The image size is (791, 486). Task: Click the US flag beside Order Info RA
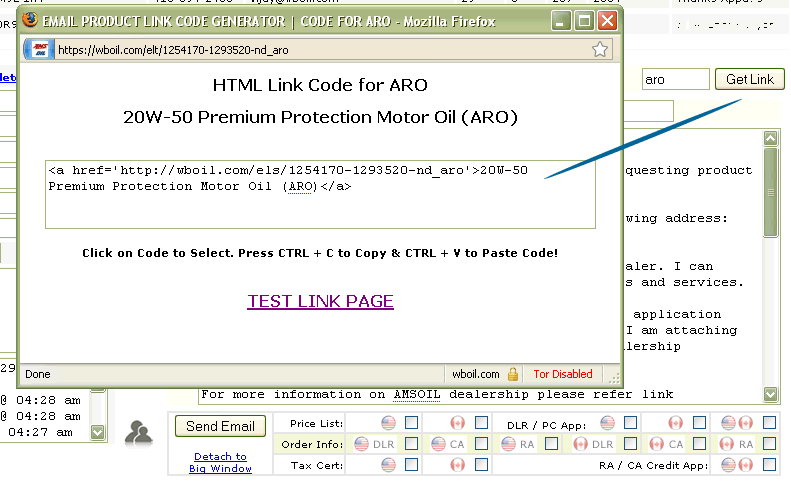coord(508,444)
